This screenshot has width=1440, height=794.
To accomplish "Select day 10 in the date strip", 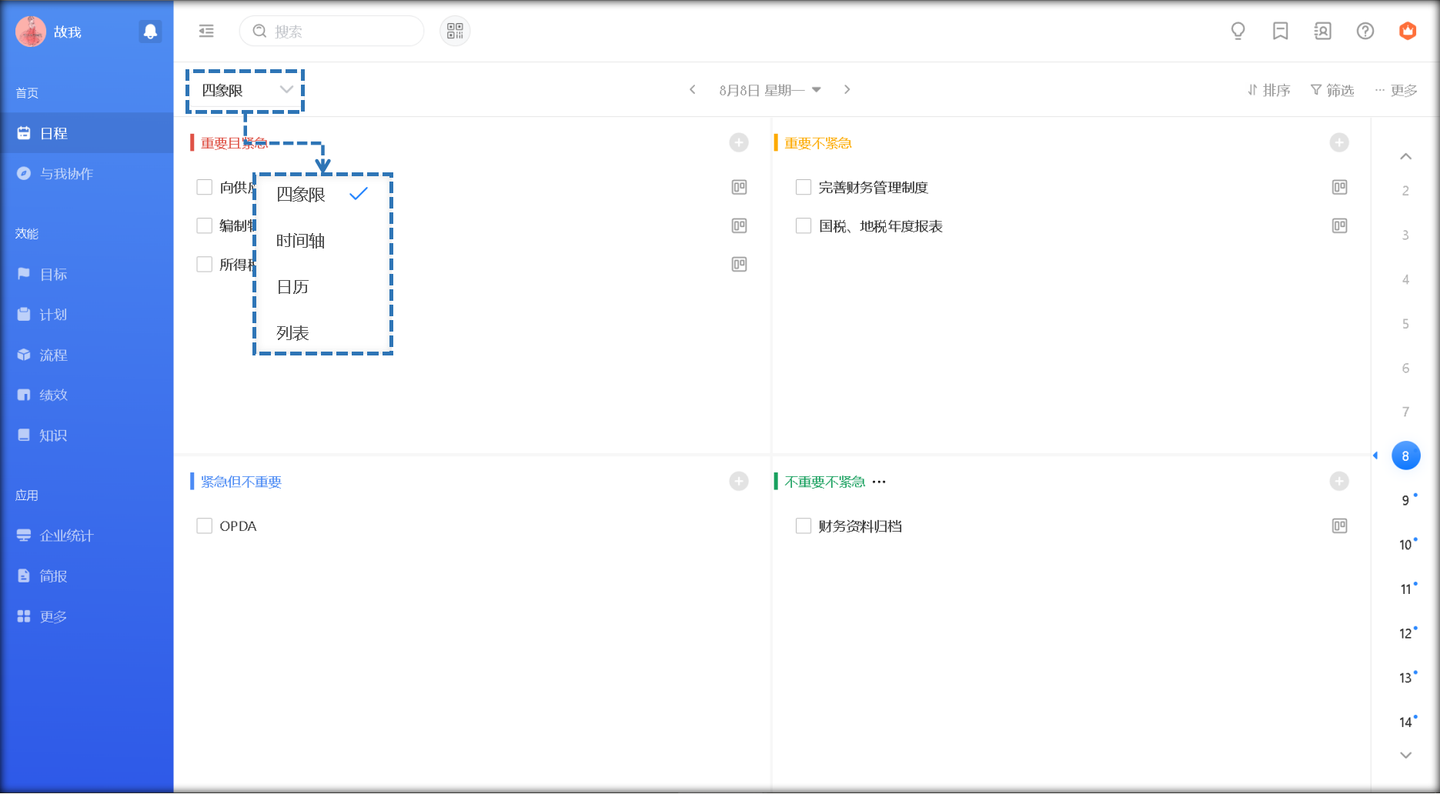I will click(1405, 545).
